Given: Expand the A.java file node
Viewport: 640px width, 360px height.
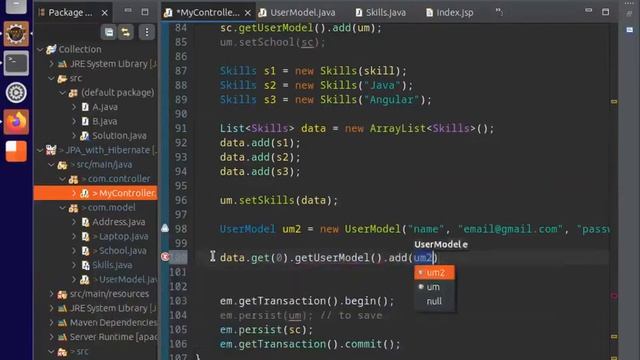Looking at the screenshot, I should [74, 107].
